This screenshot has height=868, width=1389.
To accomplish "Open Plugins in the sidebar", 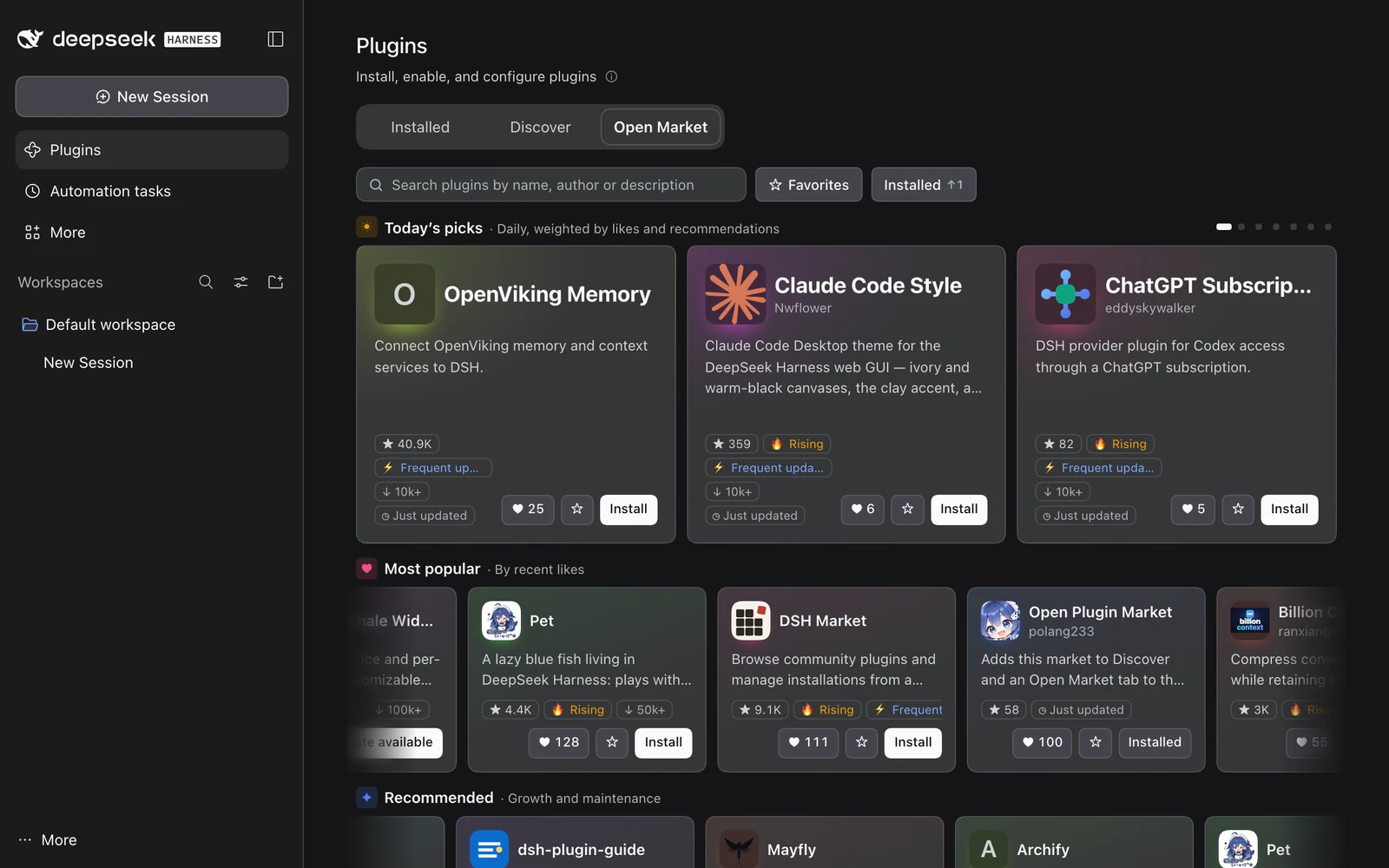I will click(x=152, y=150).
